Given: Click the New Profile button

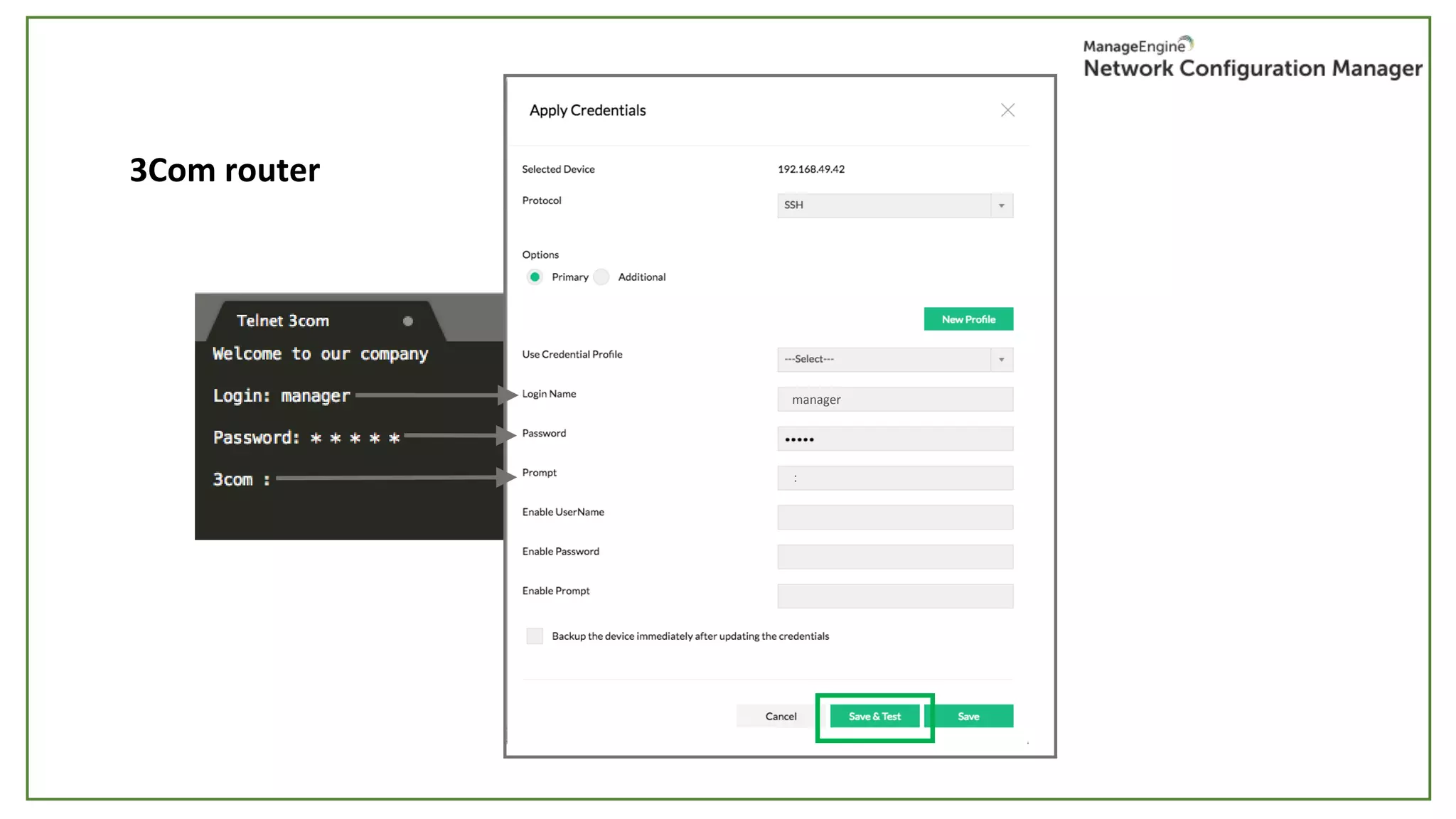Looking at the screenshot, I should 968,319.
